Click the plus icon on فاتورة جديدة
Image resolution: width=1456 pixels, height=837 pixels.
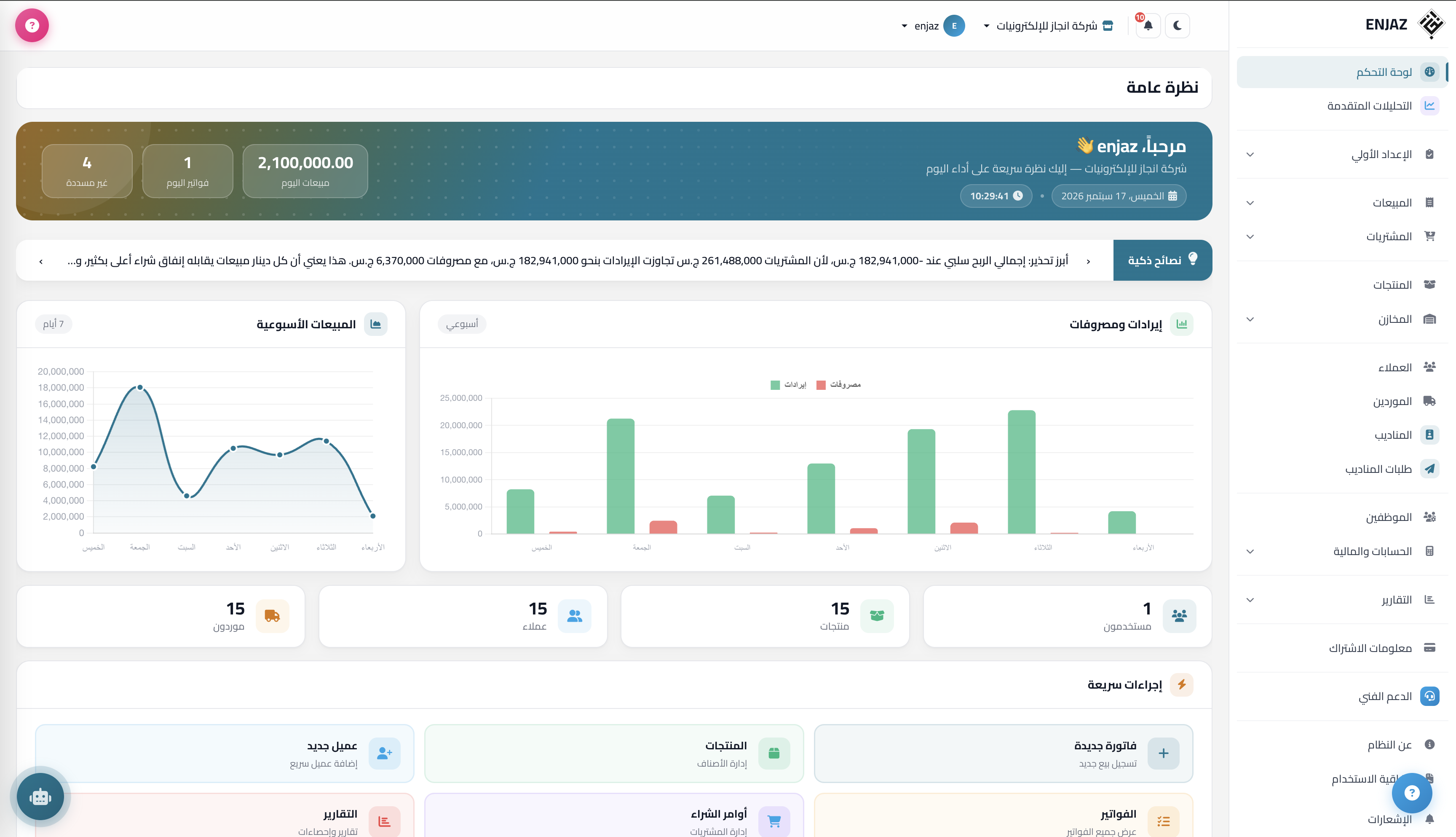(x=1164, y=753)
